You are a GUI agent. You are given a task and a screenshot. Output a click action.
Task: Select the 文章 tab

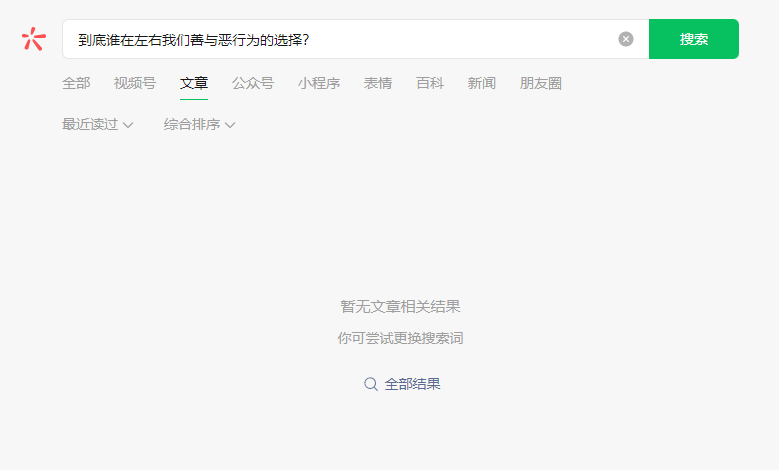coord(194,83)
